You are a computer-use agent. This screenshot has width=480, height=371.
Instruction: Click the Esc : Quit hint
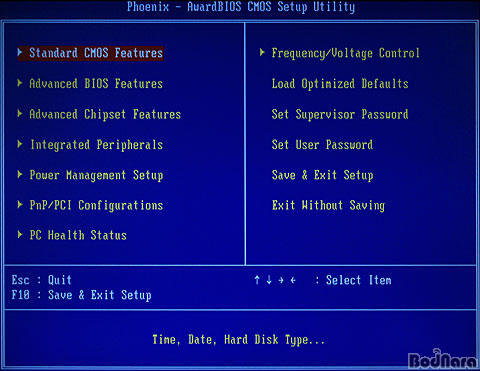41,280
